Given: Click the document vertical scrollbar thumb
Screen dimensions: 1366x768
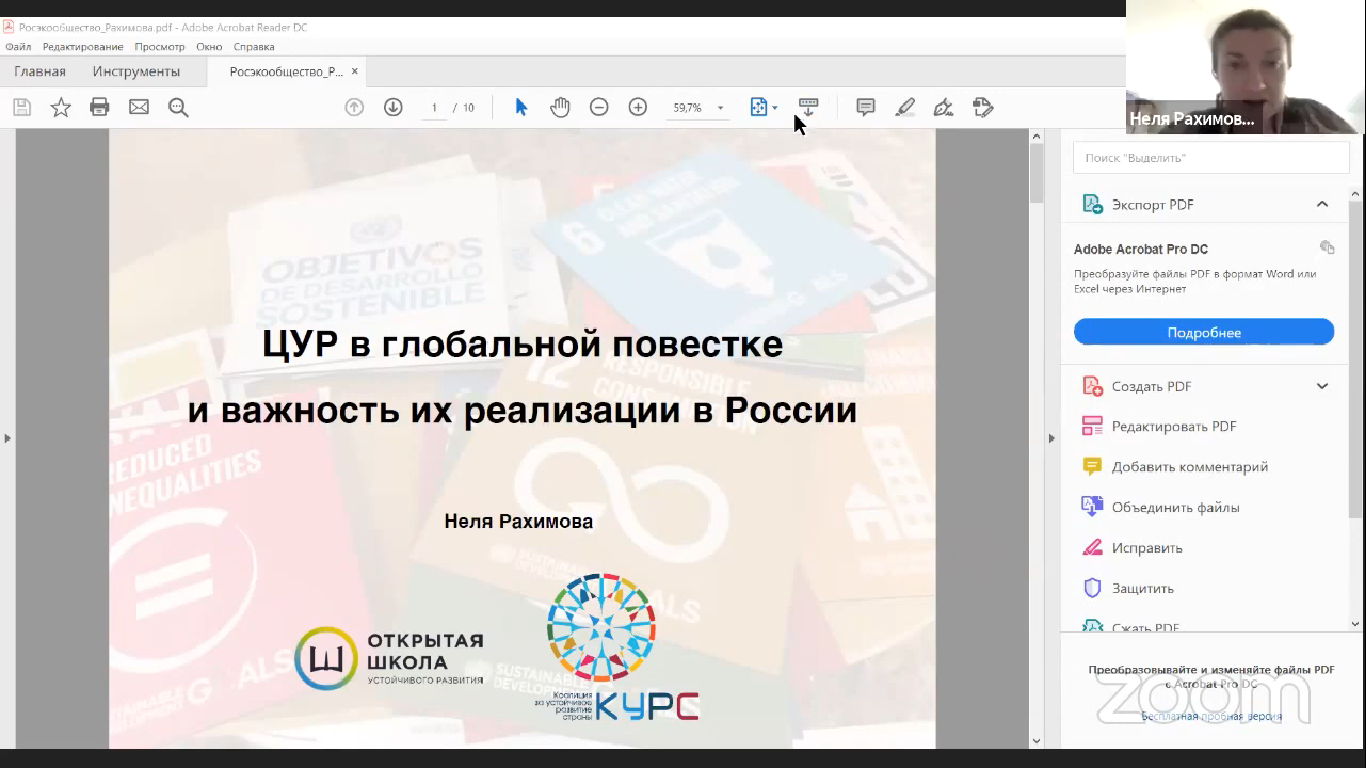Looking at the screenshot, I should point(1036,174).
